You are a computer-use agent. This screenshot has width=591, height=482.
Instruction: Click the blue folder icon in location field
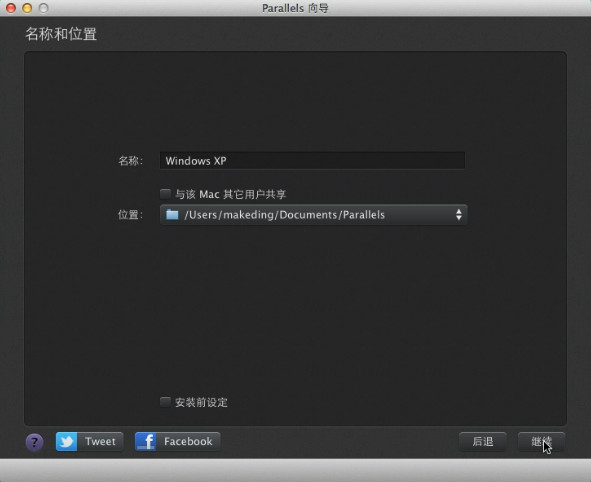172,214
